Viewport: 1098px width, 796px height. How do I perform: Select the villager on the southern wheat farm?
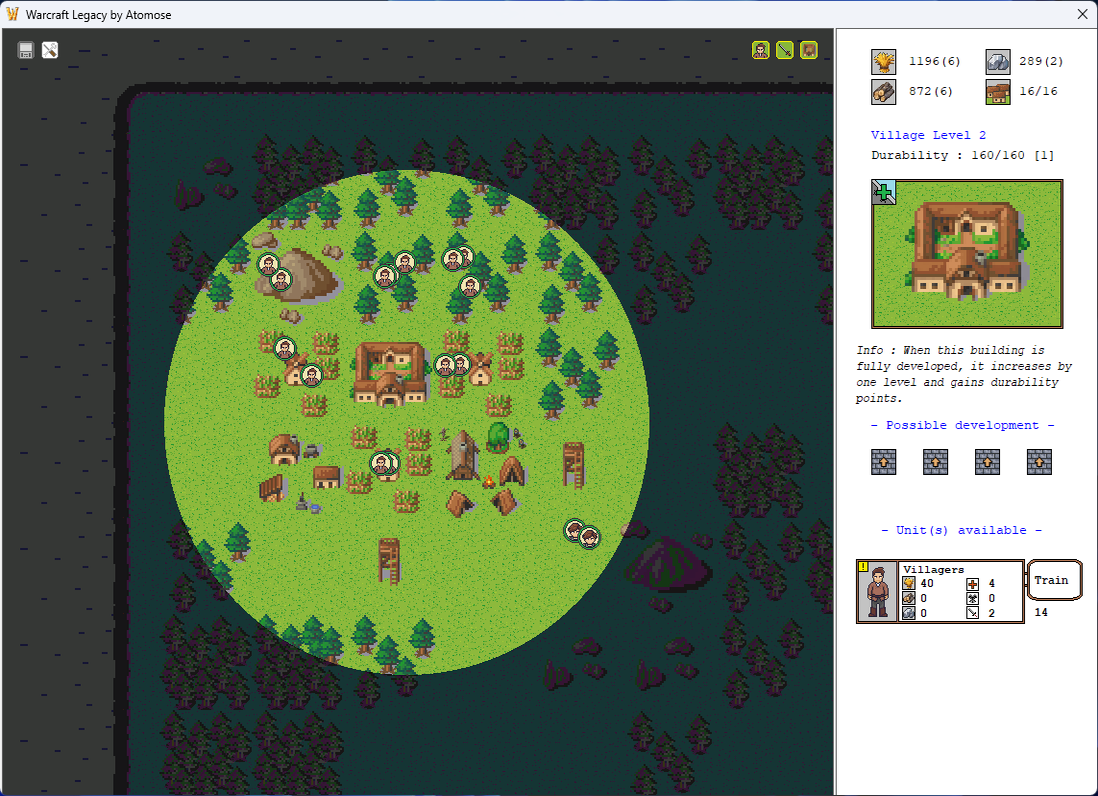tap(382, 463)
